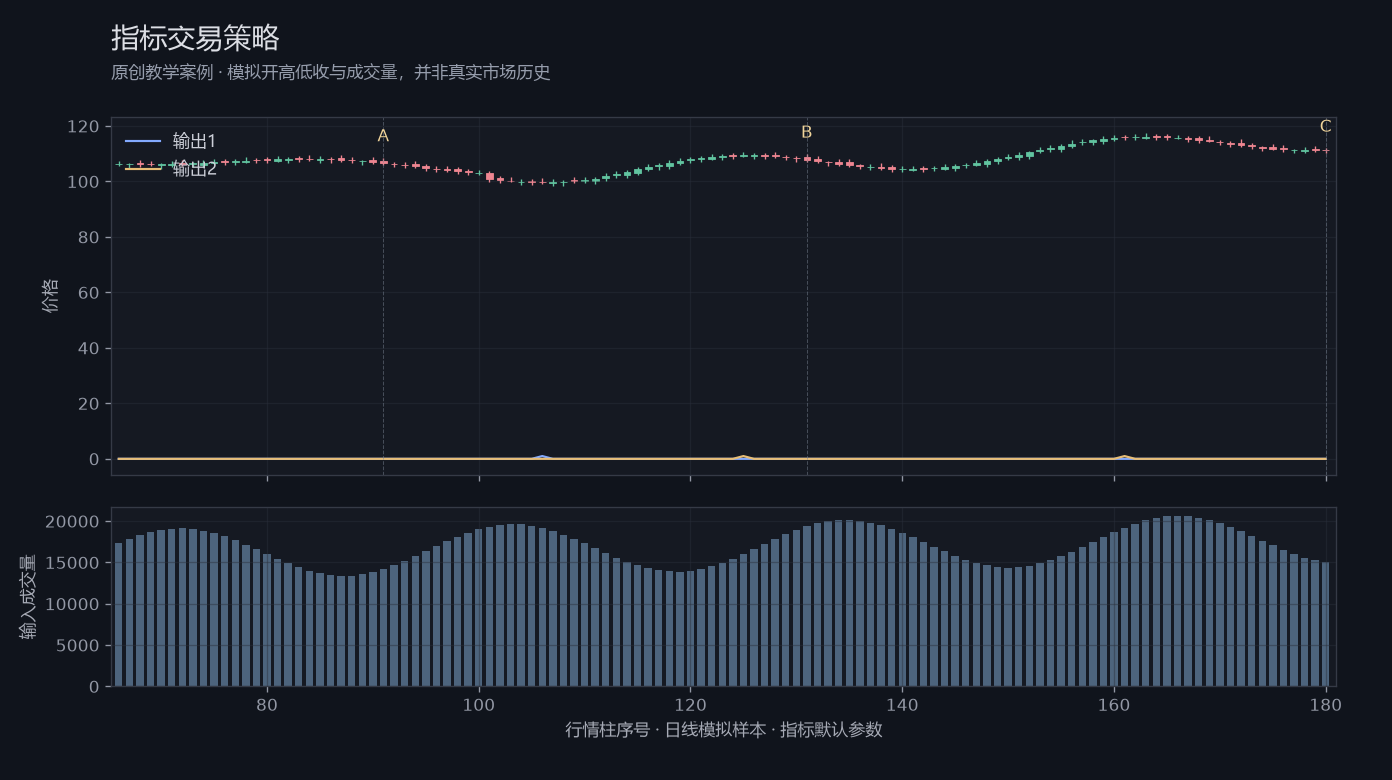The image size is (1392, 780).
Task: Click x-axis tick label 80
Action: (267, 704)
